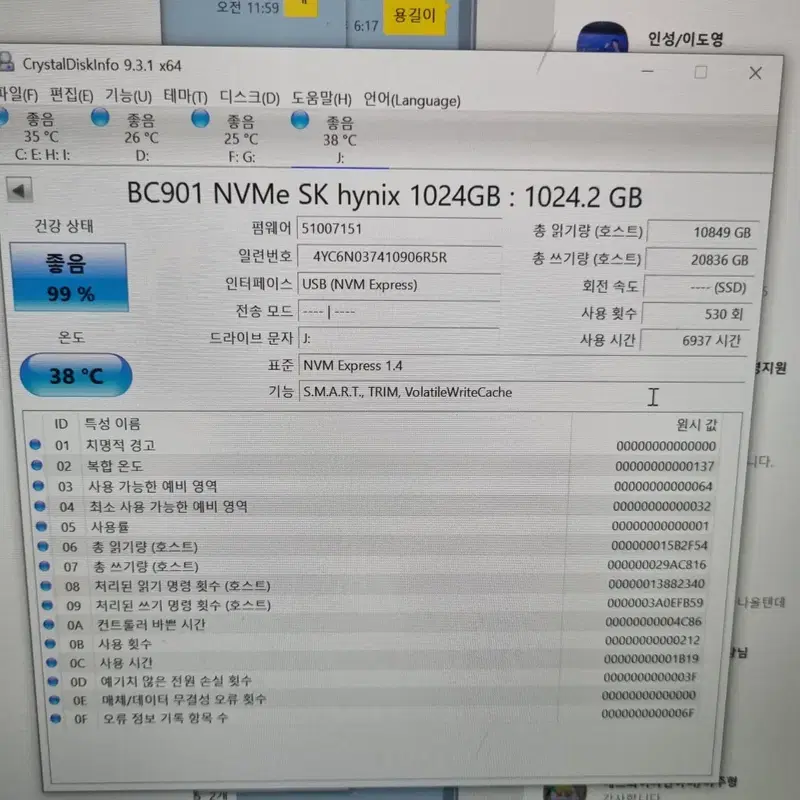Click the status dot for row 0C 사용 시간
The height and width of the screenshot is (800, 800).
tap(52, 662)
